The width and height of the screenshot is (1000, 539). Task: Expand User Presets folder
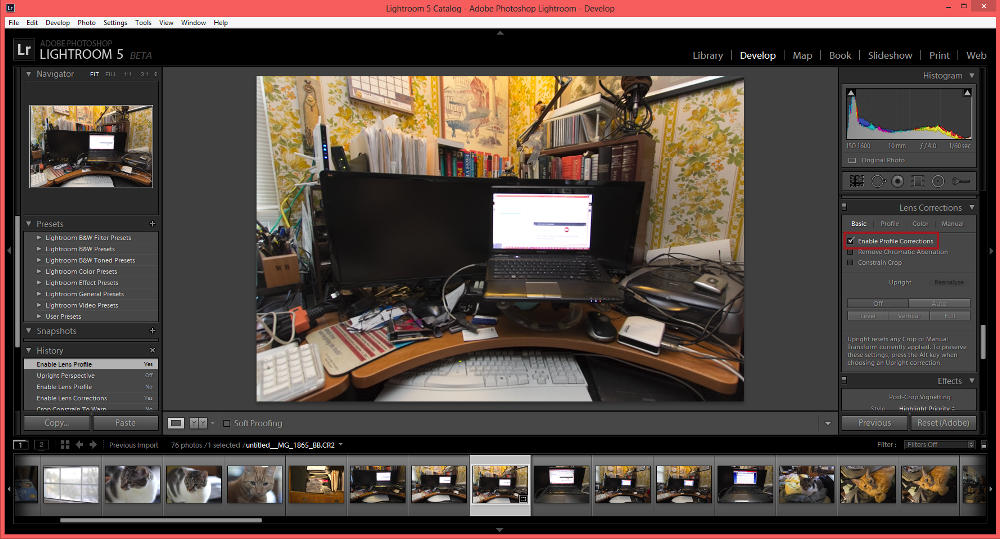(x=39, y=316)
